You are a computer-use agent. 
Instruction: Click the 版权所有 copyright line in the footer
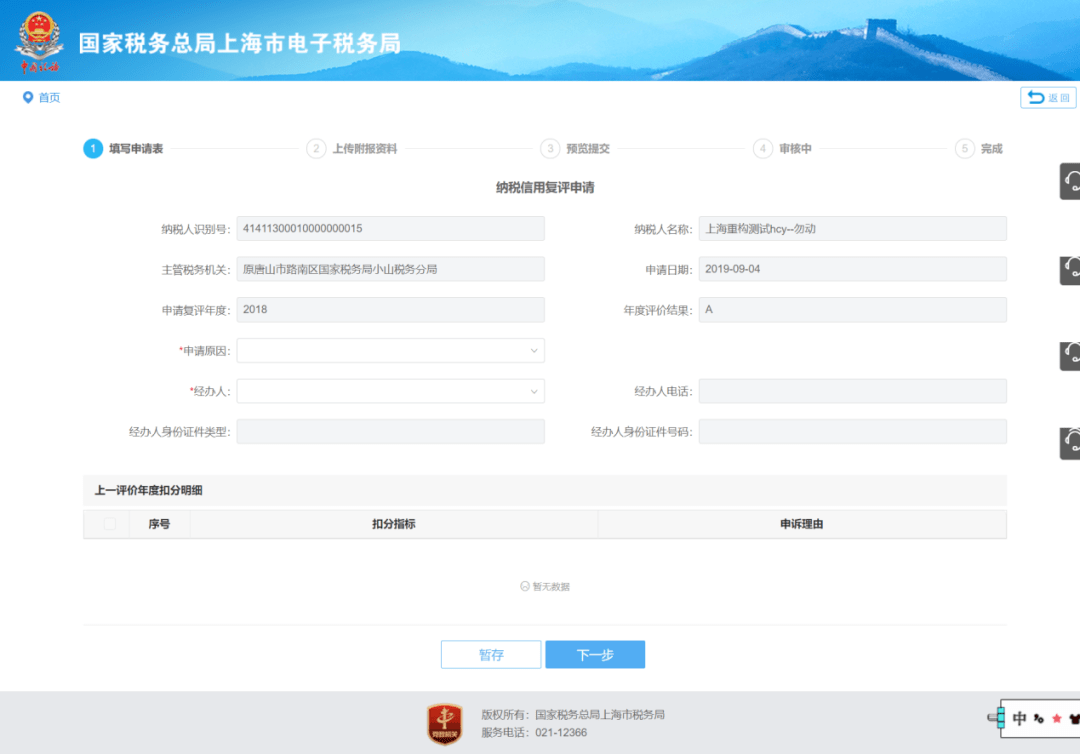[x=572, y=715]
